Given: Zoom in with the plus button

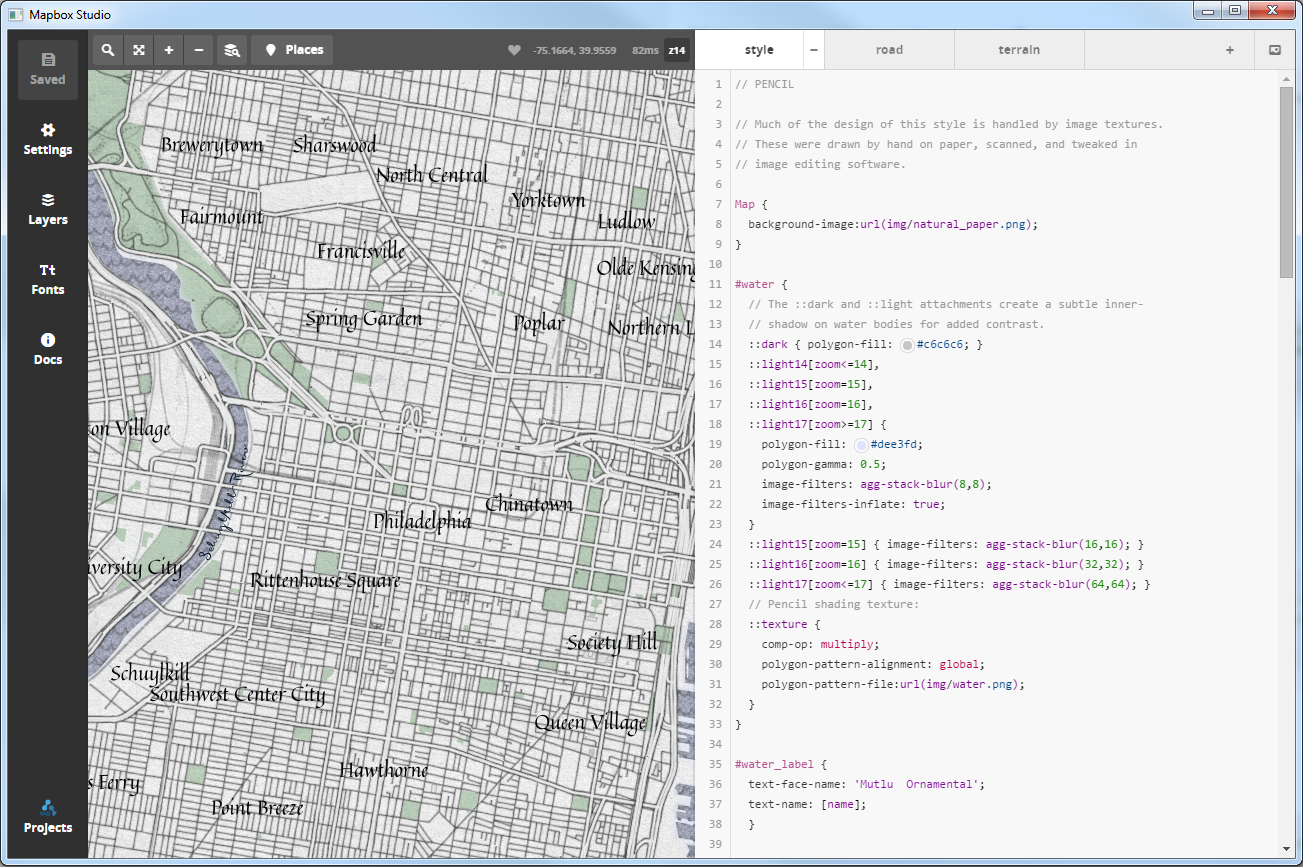Looking at the screenshot, I should (169, 50).
